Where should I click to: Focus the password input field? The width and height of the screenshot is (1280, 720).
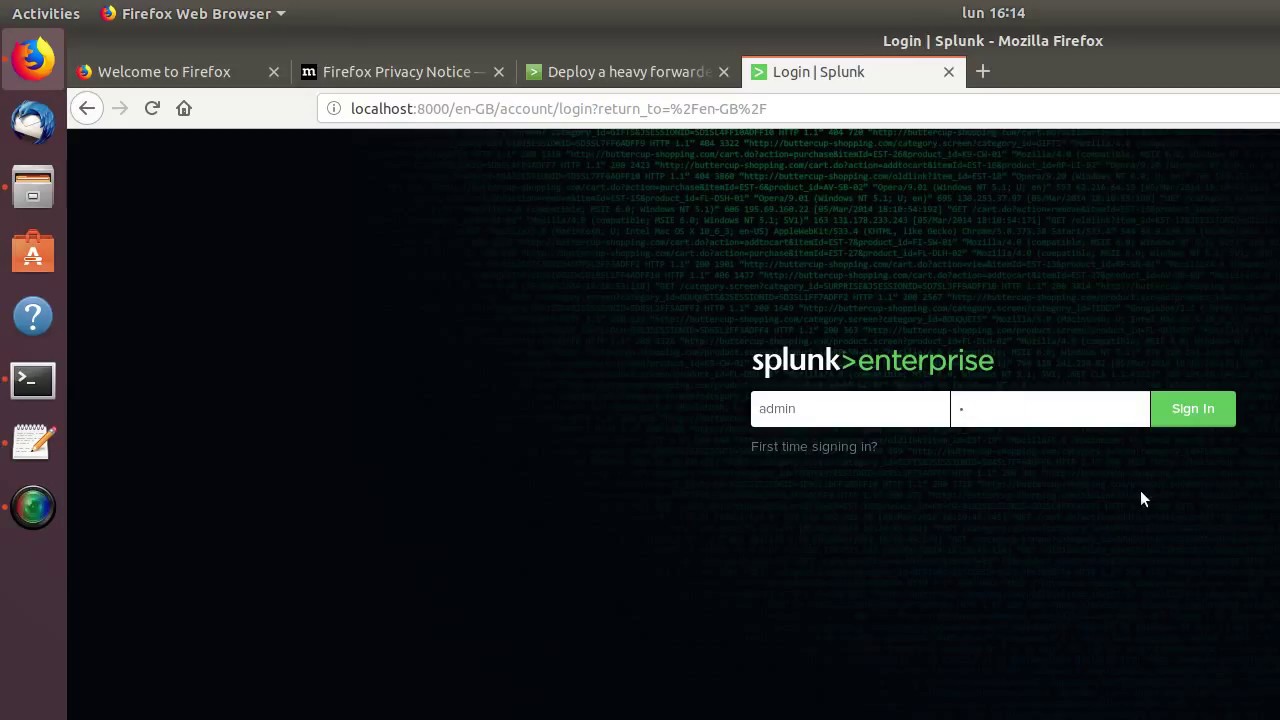tap(1050, 409)
